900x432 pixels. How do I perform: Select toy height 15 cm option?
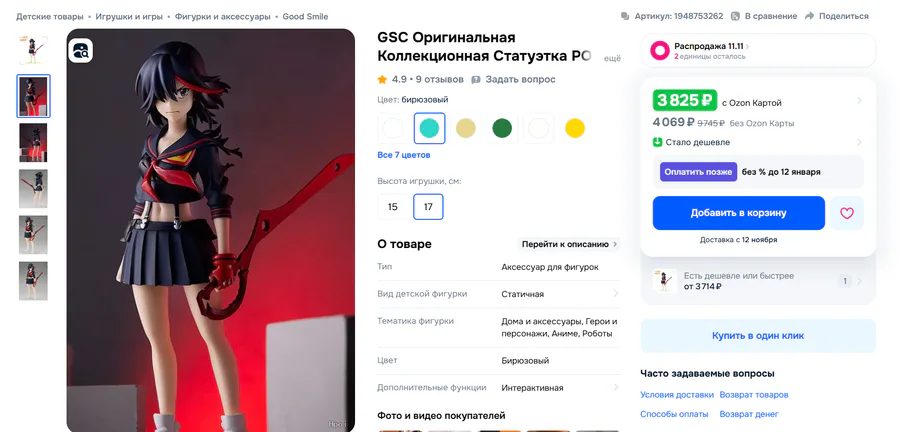(393, 207)
